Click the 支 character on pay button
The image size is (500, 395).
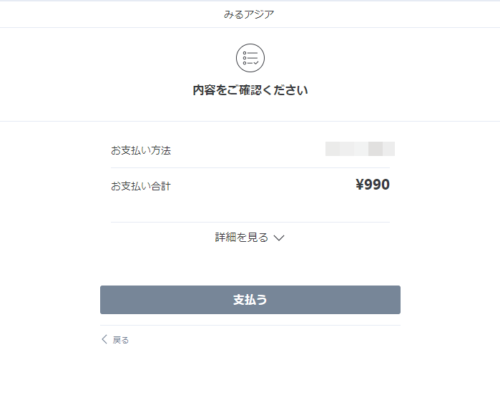pos(239,300)
